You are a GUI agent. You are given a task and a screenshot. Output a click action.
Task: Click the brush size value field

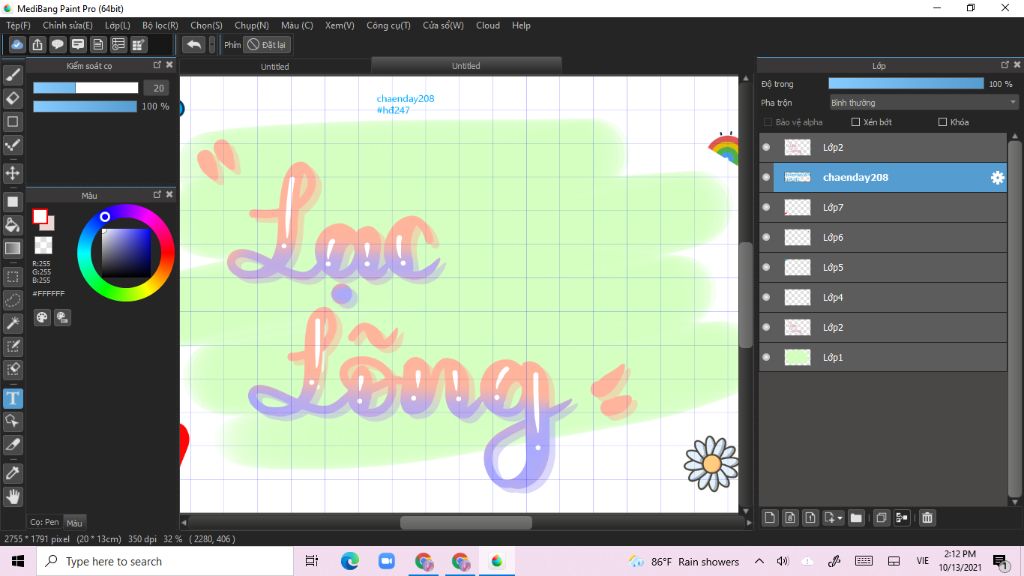click(156, 88)
